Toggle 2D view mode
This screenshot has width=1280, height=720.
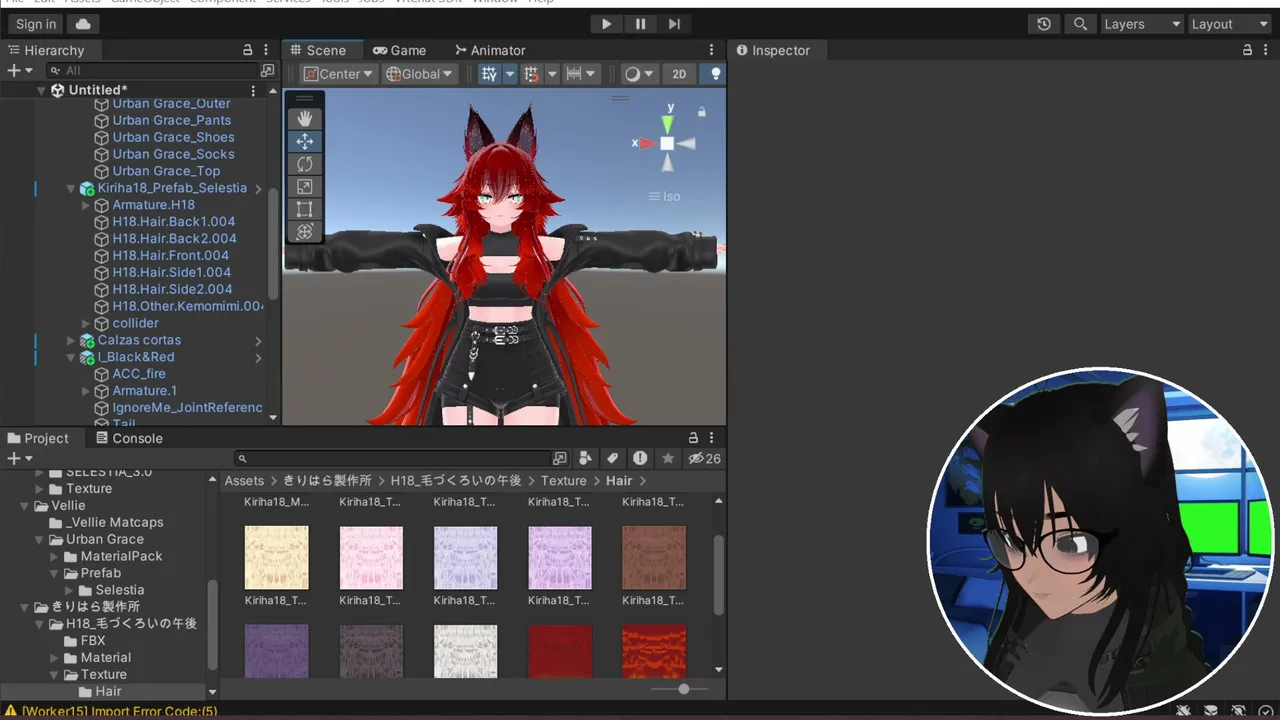click(679, 74)
